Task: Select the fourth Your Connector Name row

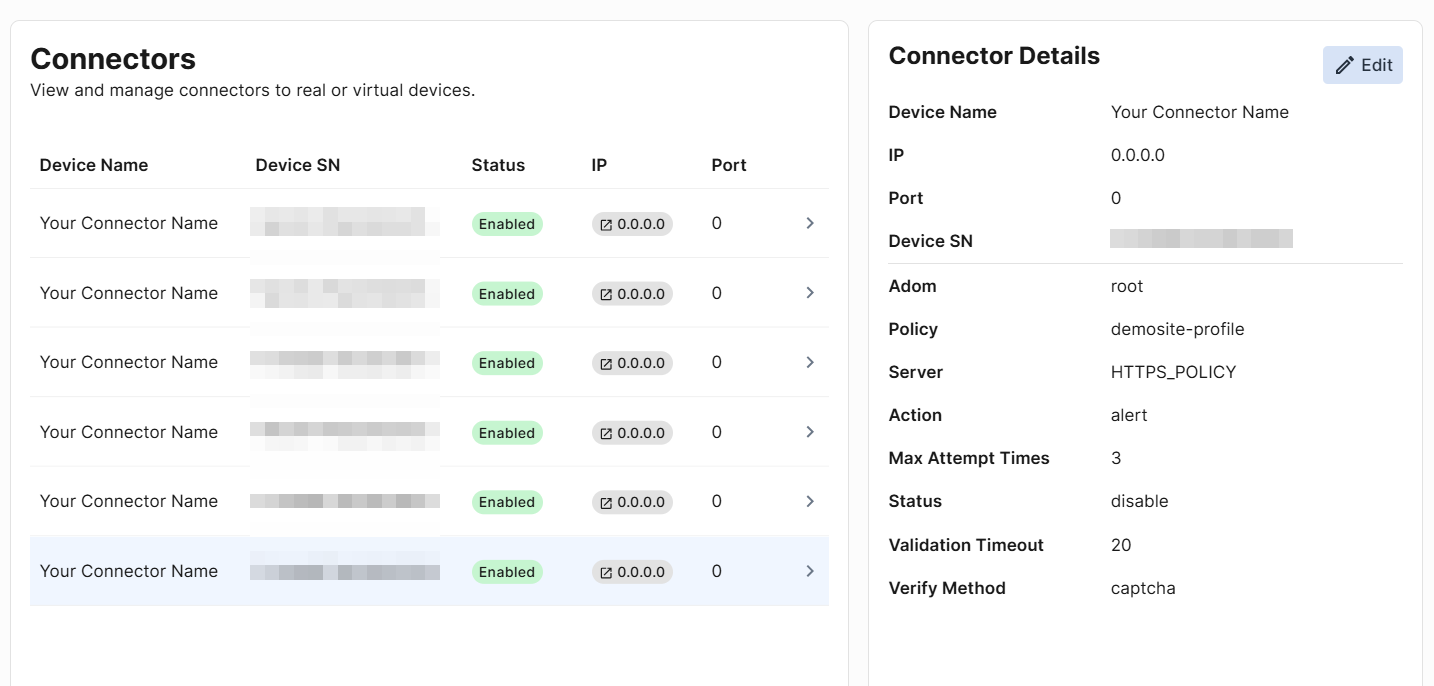Action: click(129, 432)
